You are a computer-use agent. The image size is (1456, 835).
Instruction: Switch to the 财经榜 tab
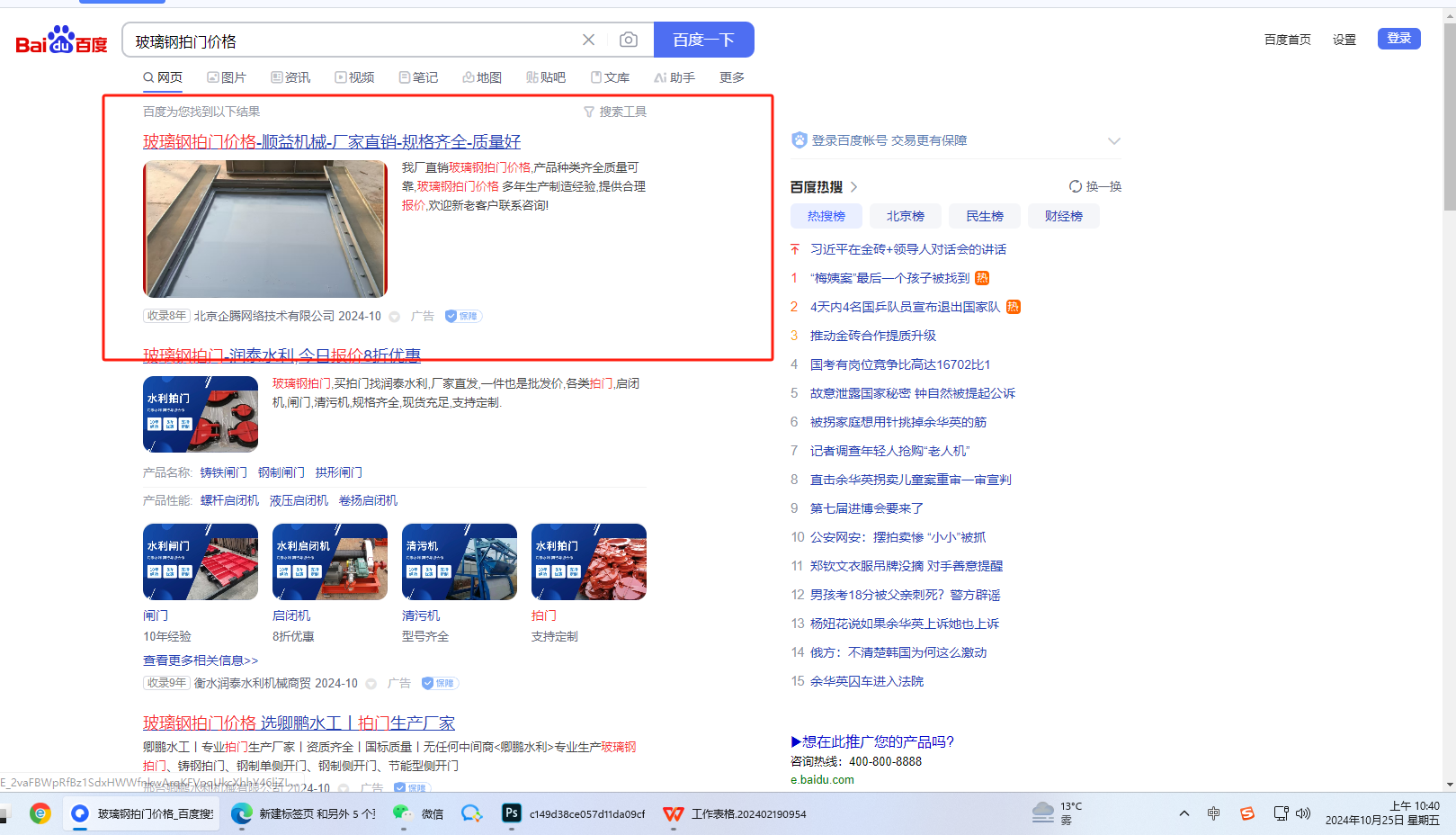(1064, 216)
